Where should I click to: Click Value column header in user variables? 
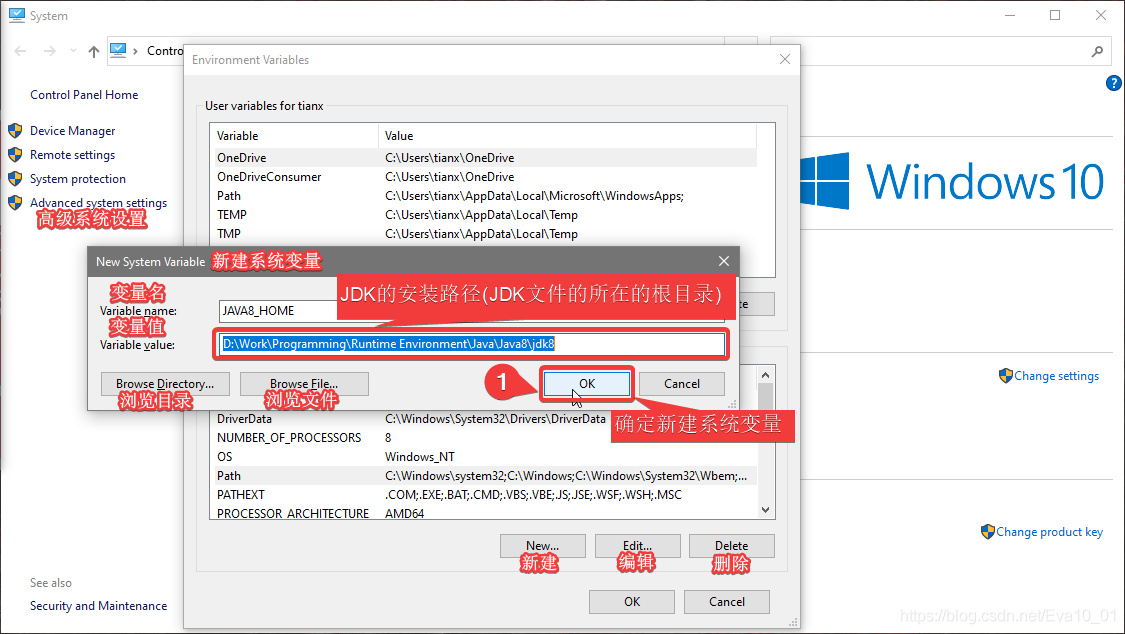(567, 136)
